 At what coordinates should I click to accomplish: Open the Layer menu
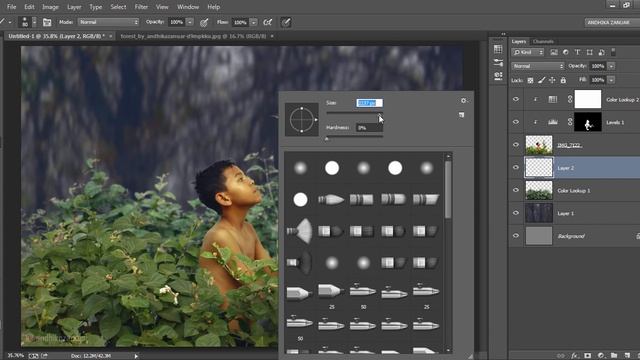[x=74, y=7]
